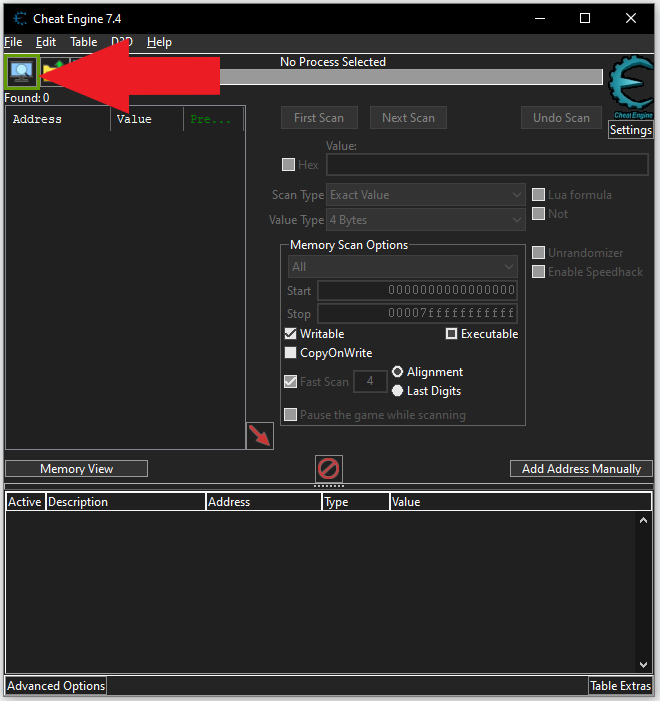The image size is (660, 701).
Task: Uncheck the Writable checkbox
Action: [x=291, y=334]
